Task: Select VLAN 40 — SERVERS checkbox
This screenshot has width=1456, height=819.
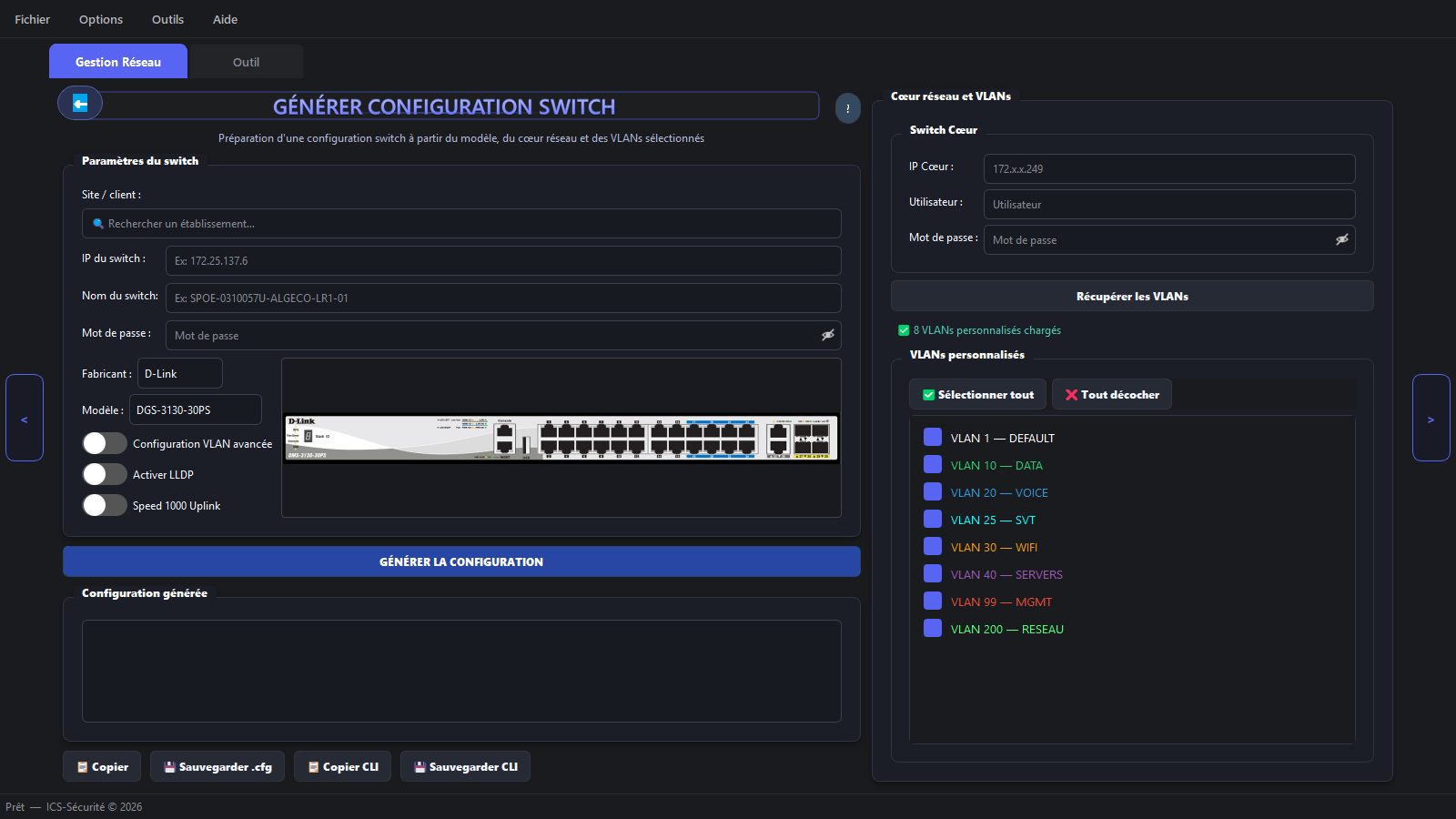Action: pos(933,573)
